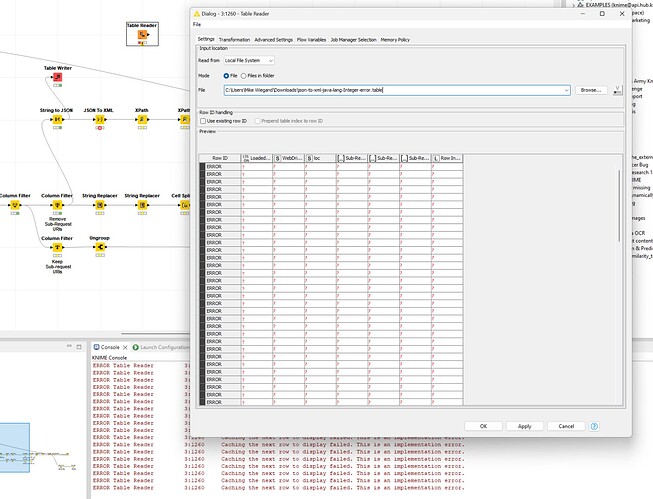653x499 pixels.
Task: Click the Launch Configuration green icon
Action: [135, 347]
